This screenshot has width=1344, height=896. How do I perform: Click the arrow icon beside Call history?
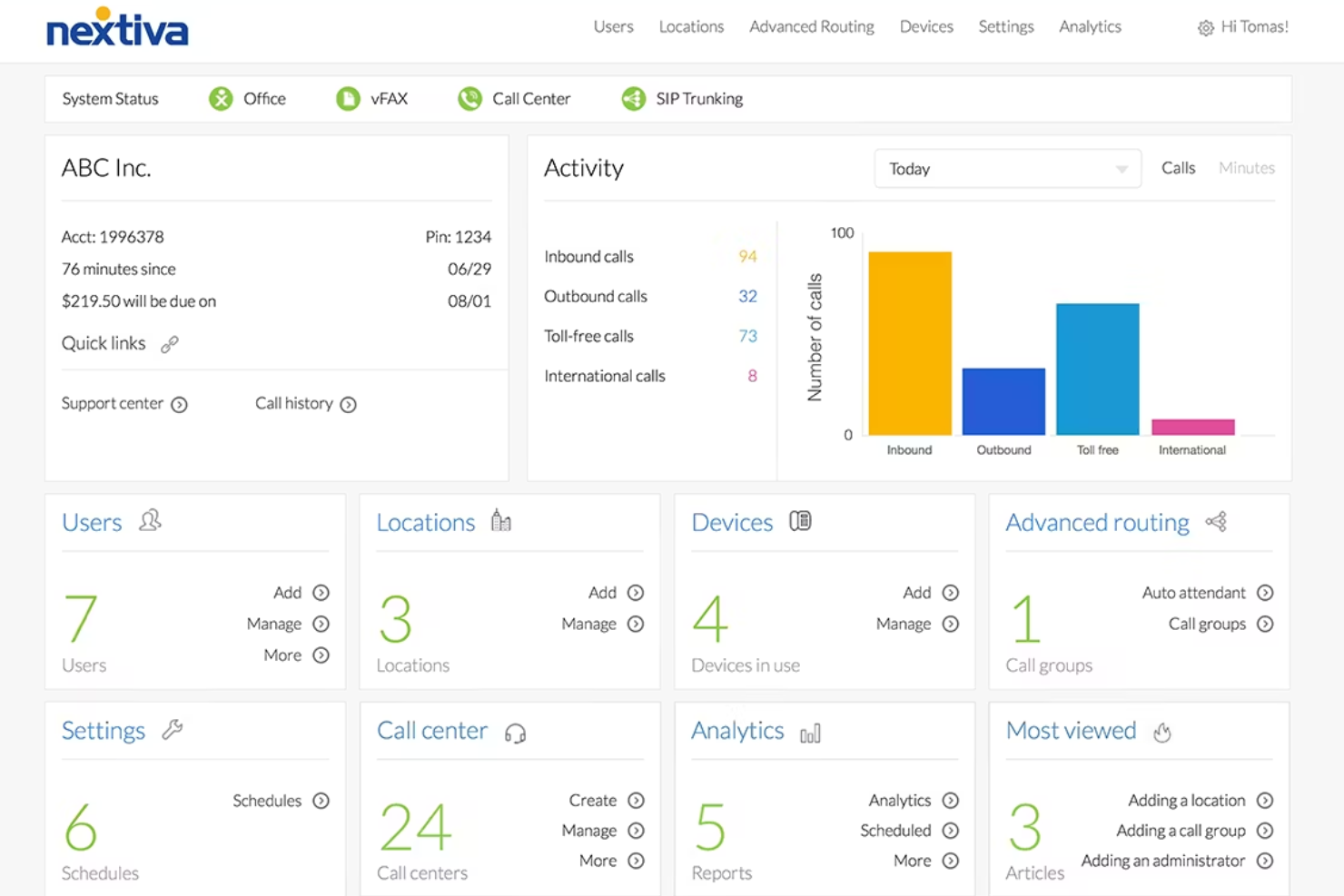pos(349,405)
